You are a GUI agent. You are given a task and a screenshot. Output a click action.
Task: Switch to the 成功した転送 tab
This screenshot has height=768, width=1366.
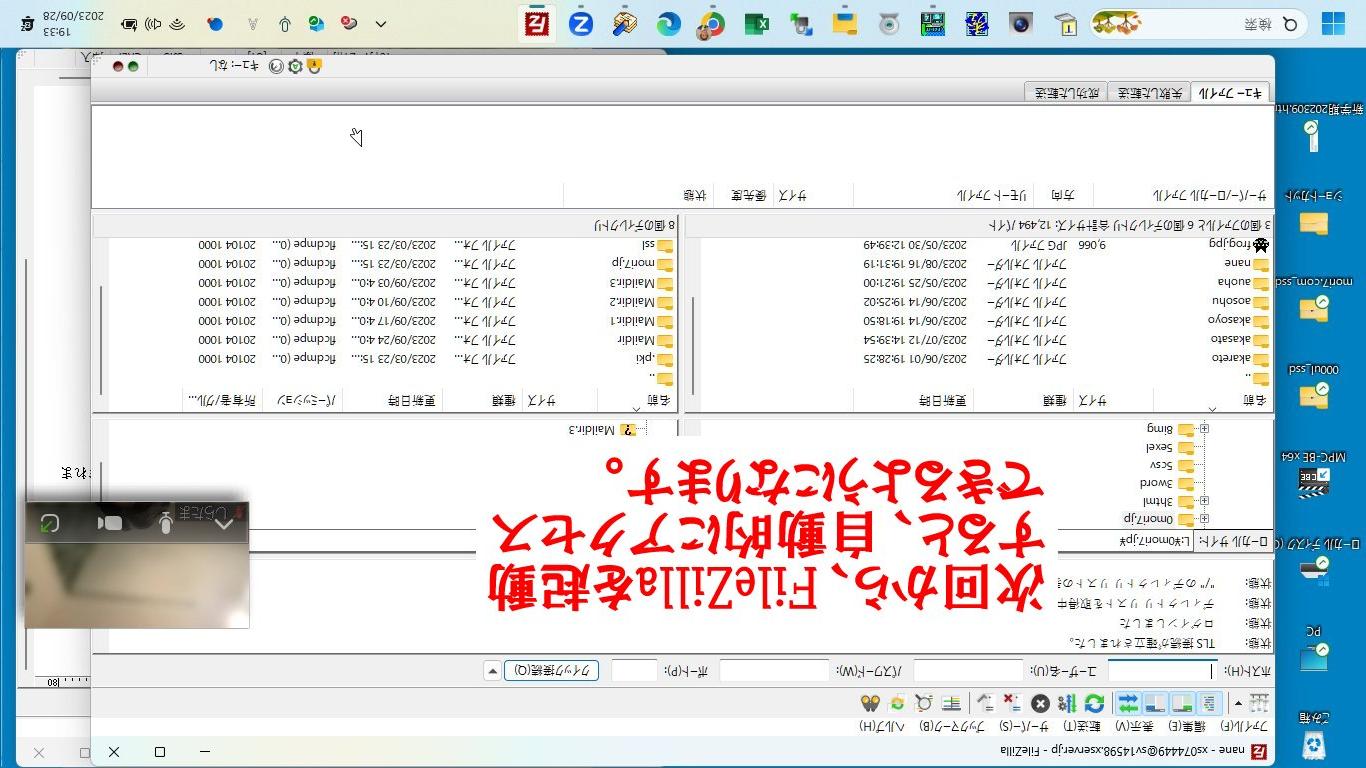point(1066,92)
